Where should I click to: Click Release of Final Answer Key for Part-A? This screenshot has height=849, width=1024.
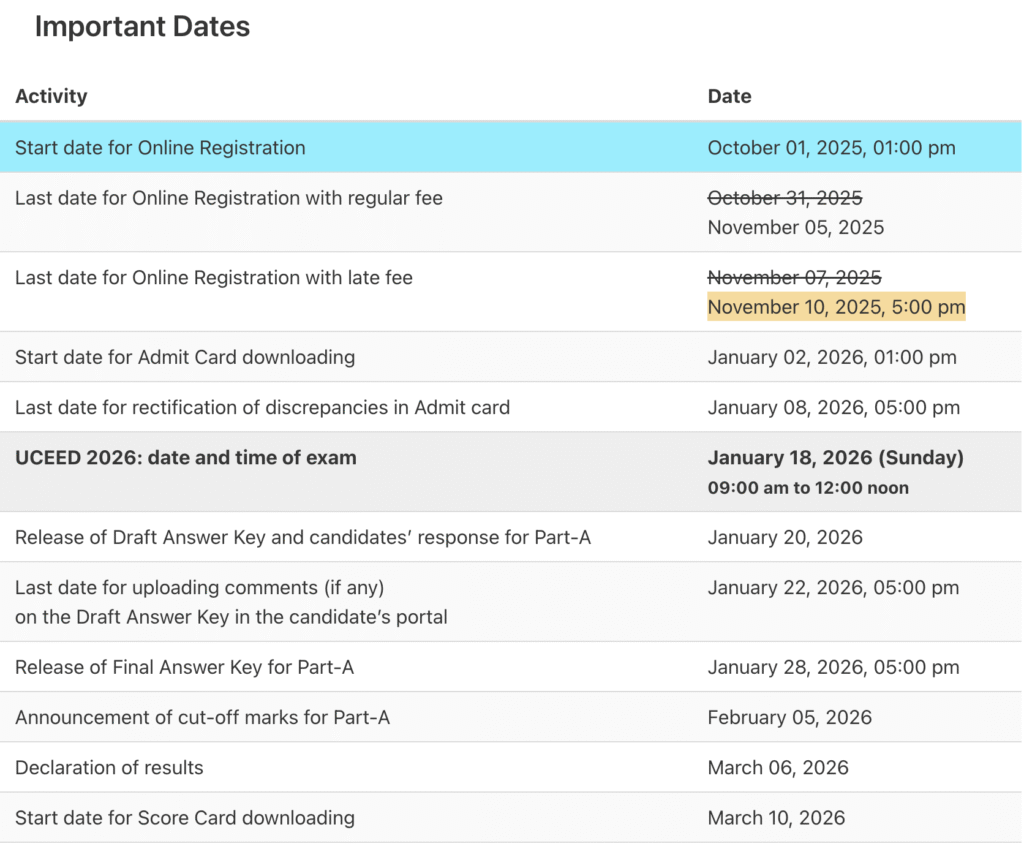click(184, 667)
